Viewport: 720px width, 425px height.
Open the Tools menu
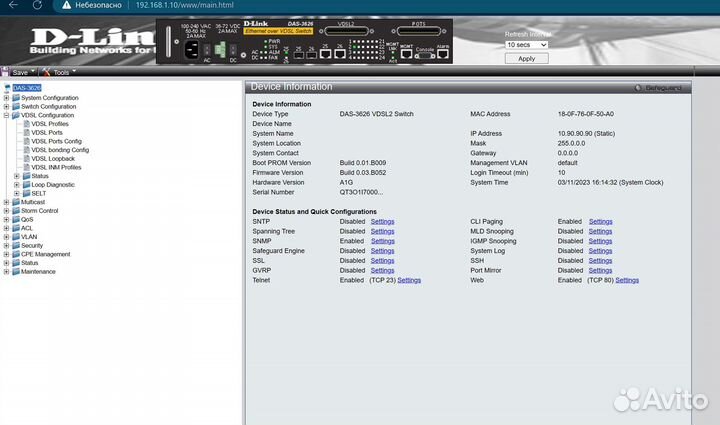pos(60,72)
